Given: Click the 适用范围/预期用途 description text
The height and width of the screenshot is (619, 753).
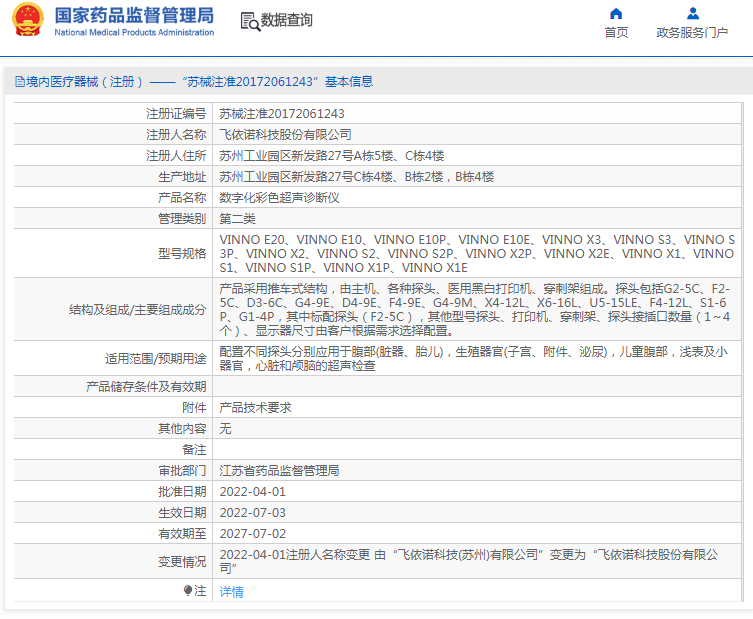Looking at the screenshot, I should [x=473, y=359].
